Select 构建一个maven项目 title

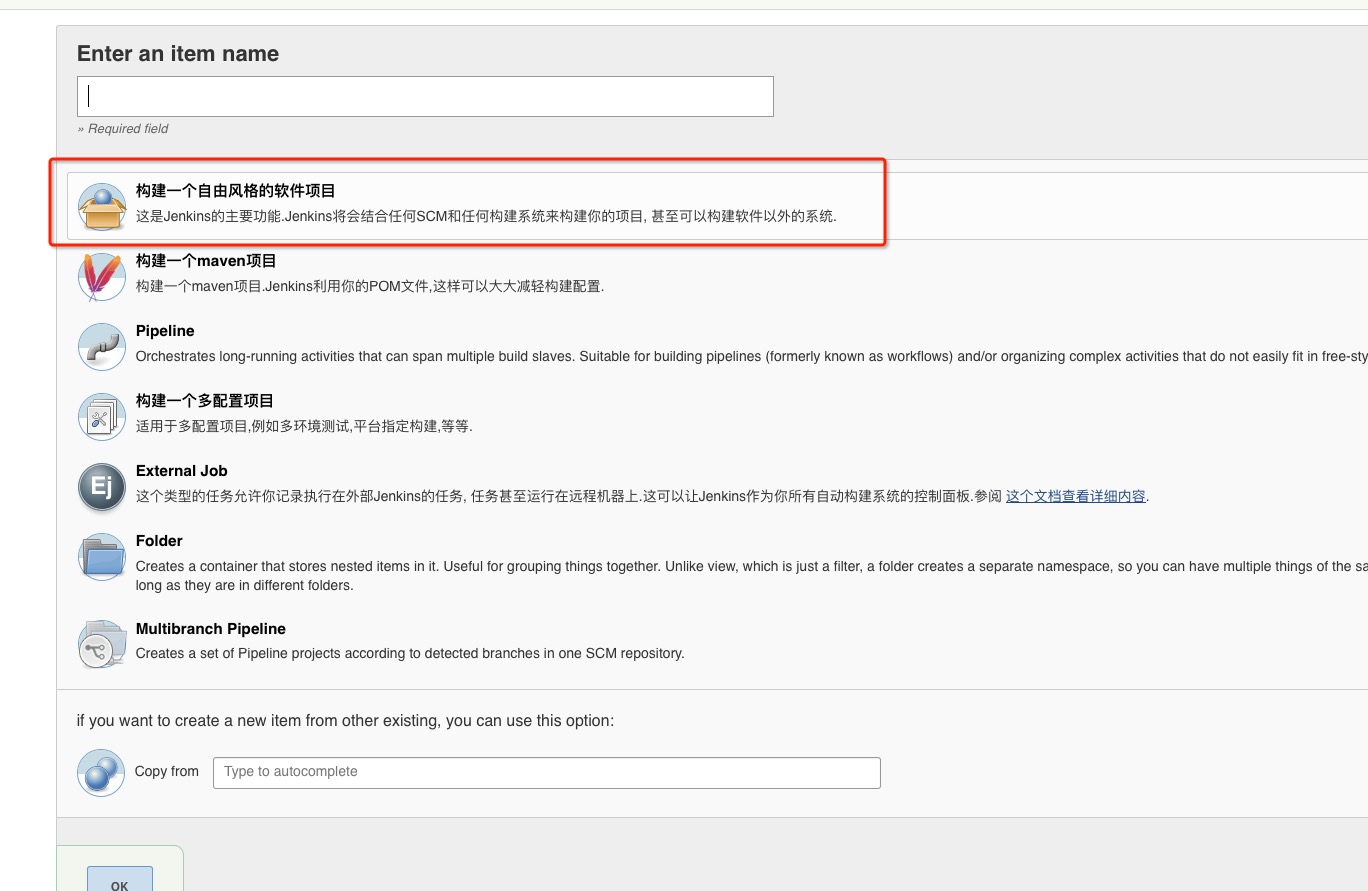206,261
